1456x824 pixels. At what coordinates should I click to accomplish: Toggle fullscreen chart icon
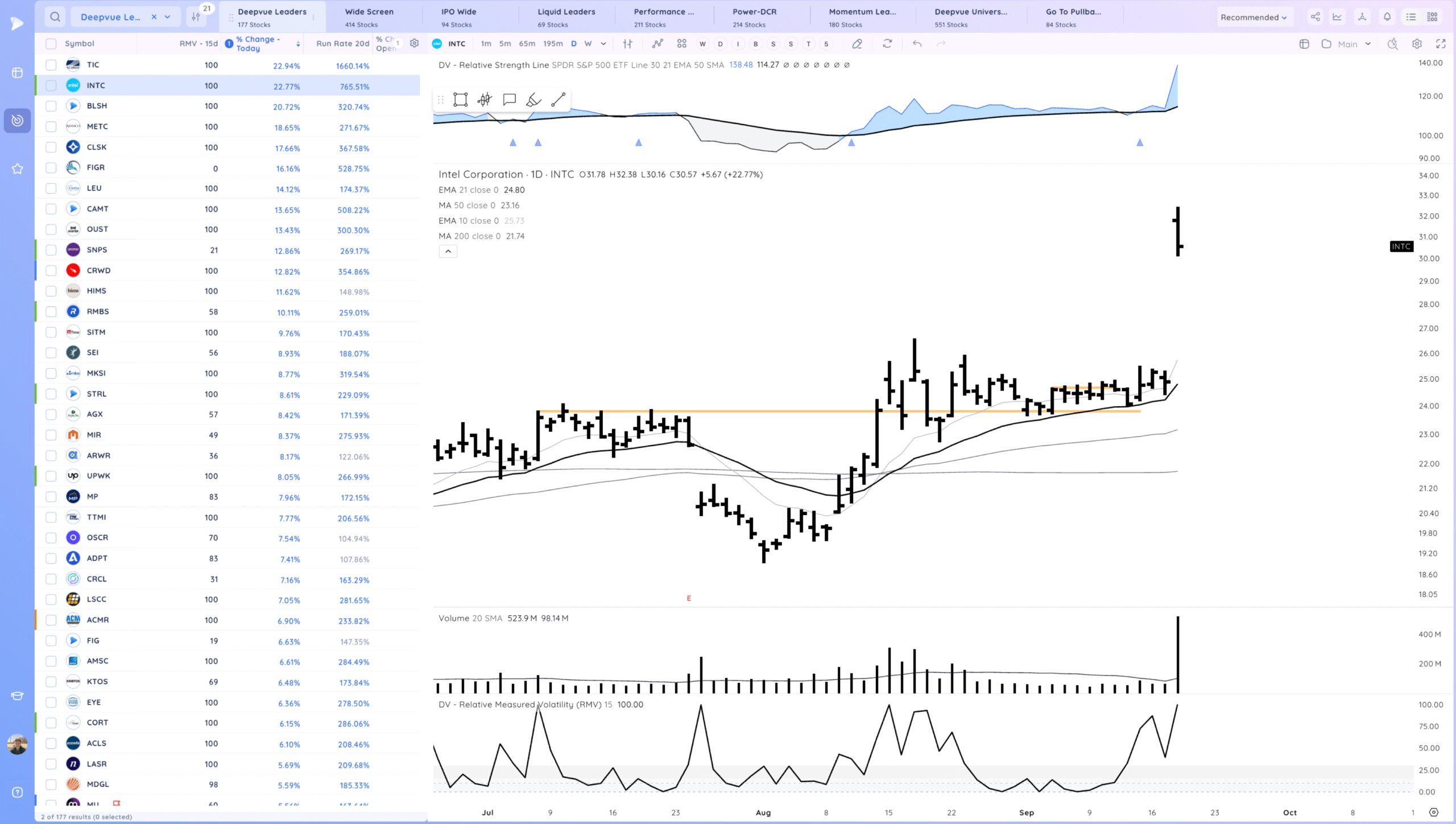[x=1441, y=44]
